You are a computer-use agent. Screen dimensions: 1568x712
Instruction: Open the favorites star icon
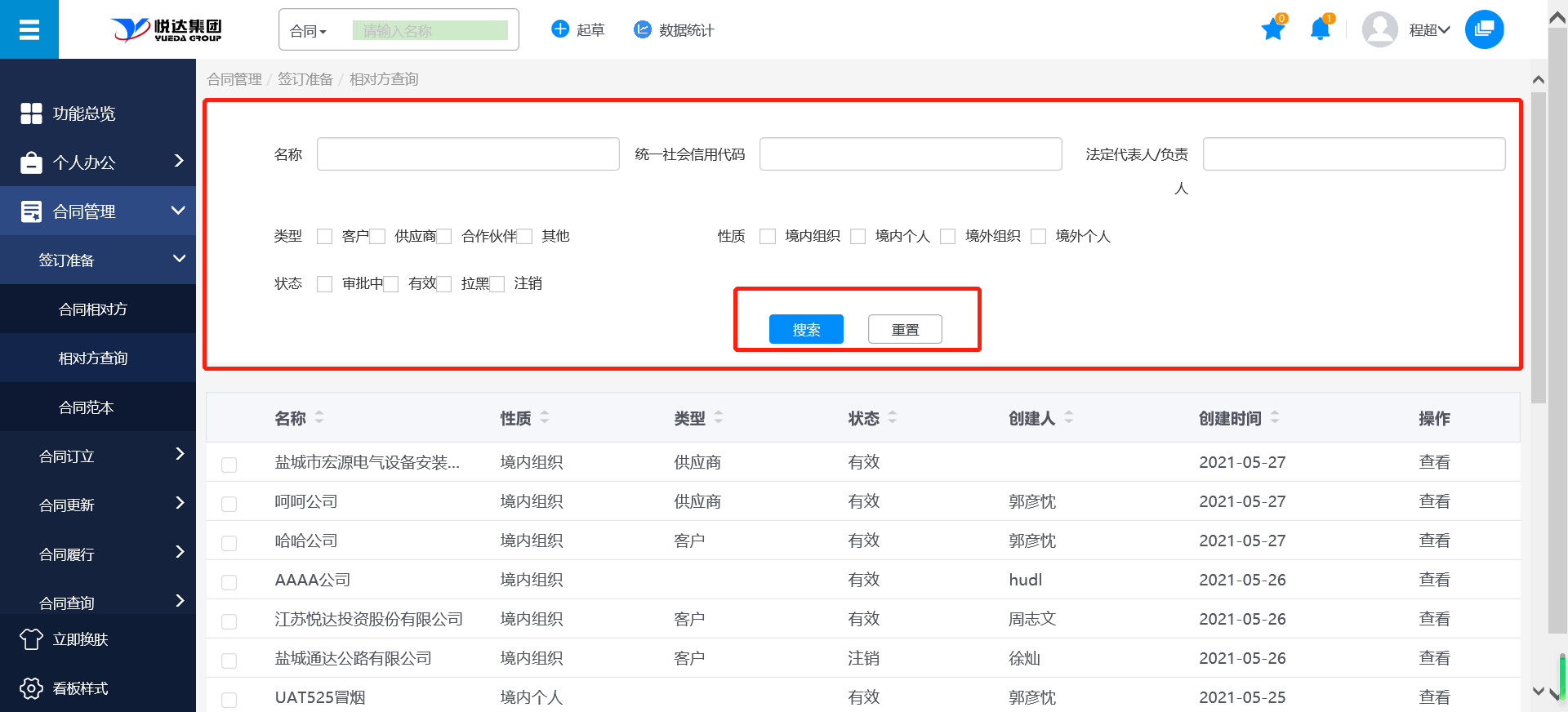click(x=1272, y=30)
